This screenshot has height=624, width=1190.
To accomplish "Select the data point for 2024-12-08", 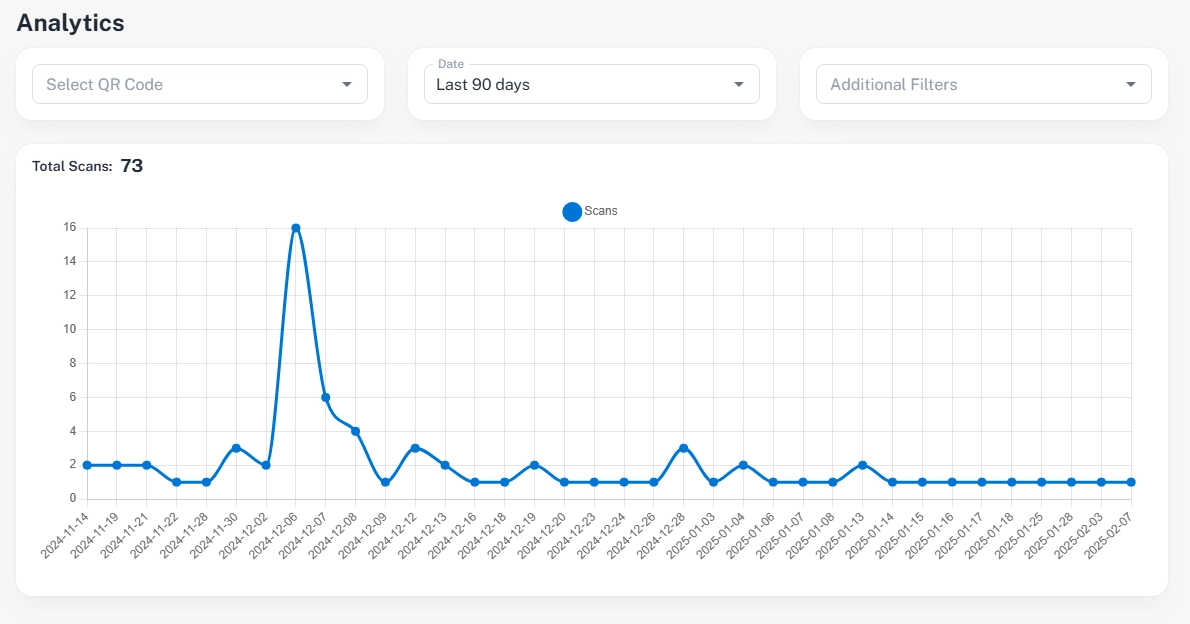I will [x=355, y=431].
